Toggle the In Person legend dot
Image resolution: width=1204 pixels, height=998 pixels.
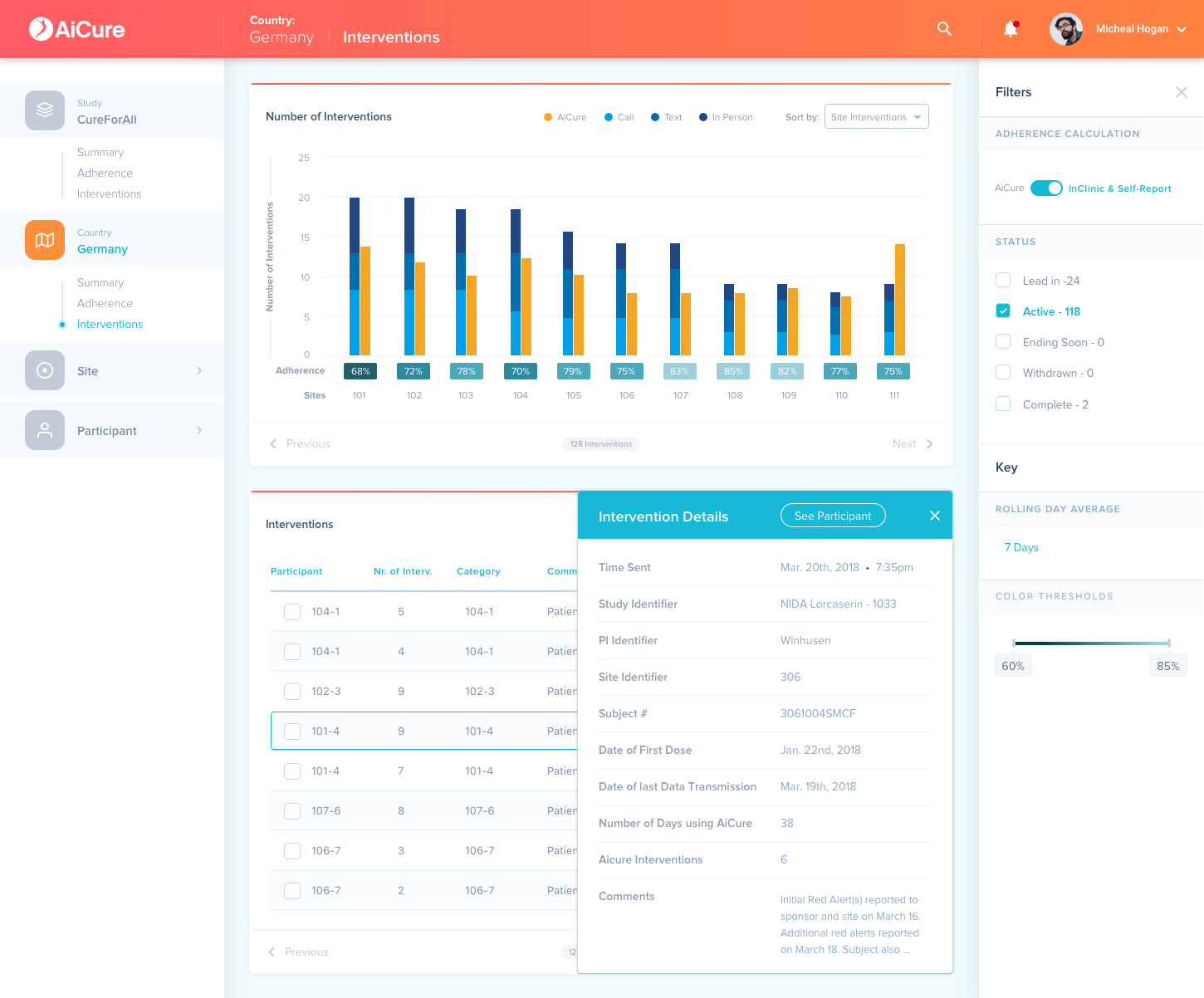pyautogui.click(x=703, y=117)
